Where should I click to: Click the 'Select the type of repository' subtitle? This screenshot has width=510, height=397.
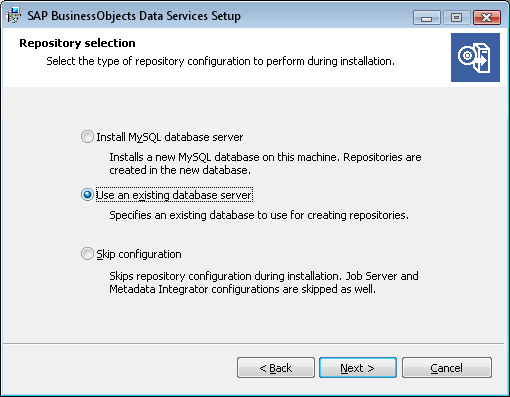click(x=220, y=61)
